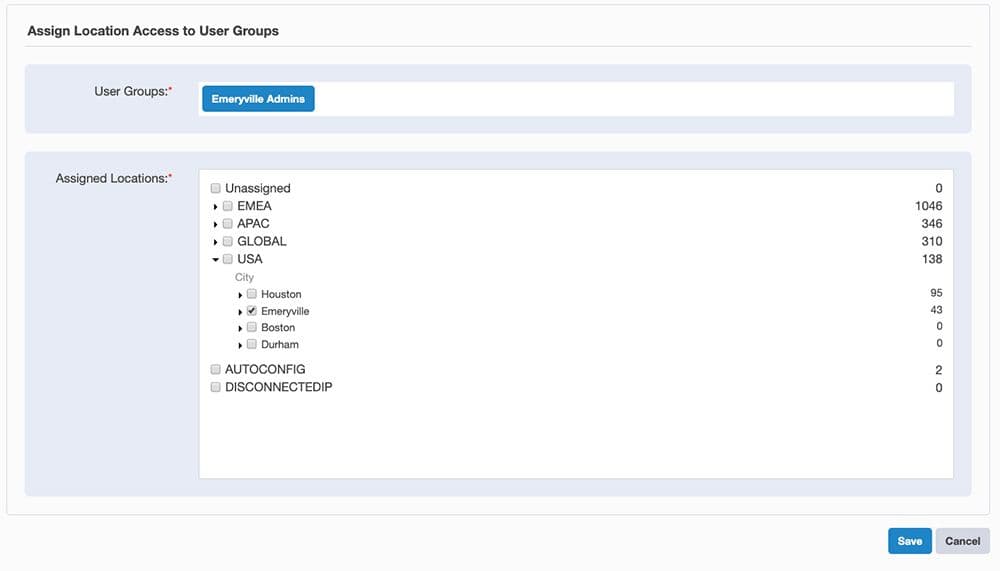Viewport: 1000px width, 571px height.
Task: Expand the Durham tree node
Action: tap(240, 345)
